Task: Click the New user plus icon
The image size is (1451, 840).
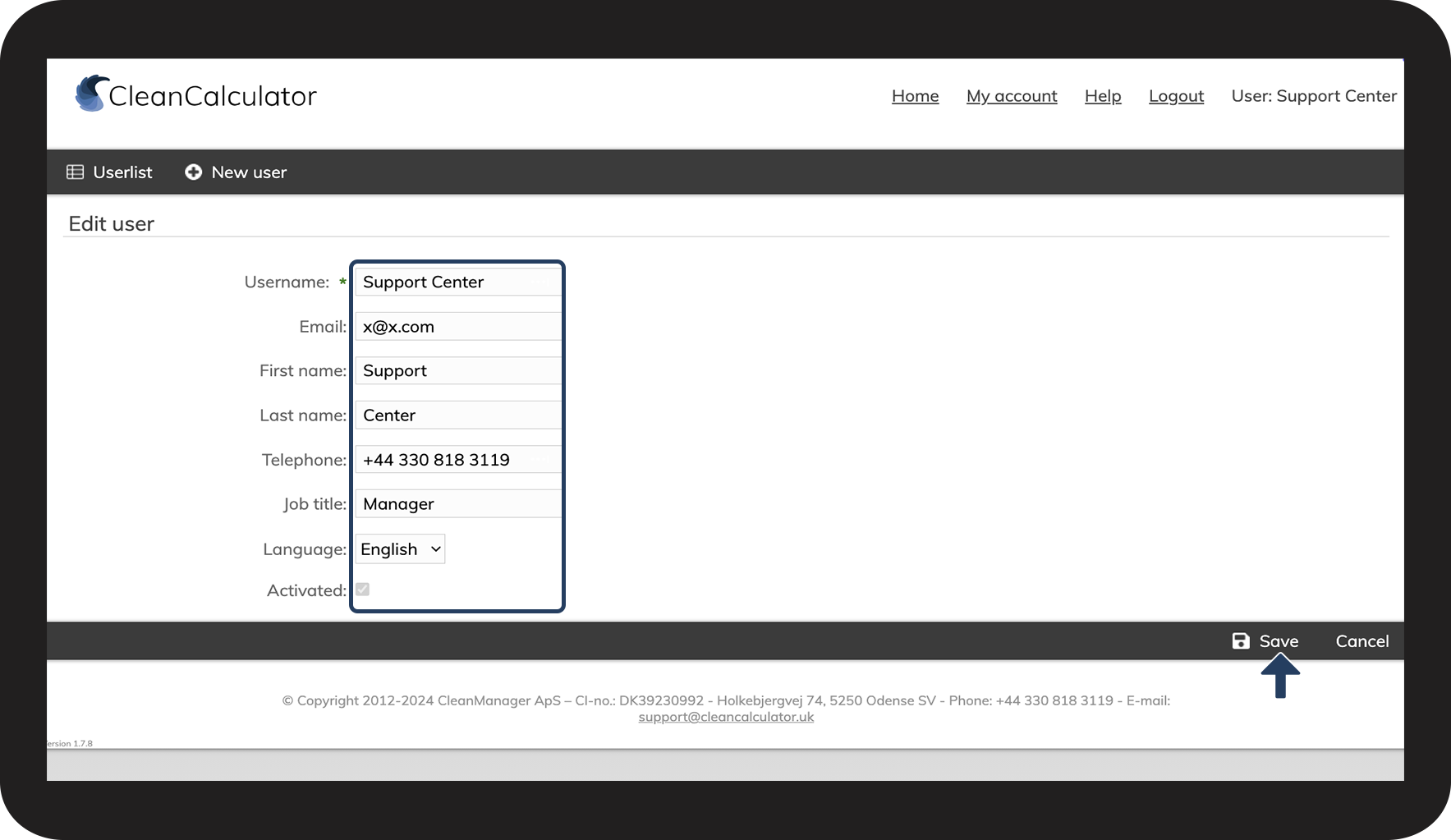Action: [x=193, y=172]
